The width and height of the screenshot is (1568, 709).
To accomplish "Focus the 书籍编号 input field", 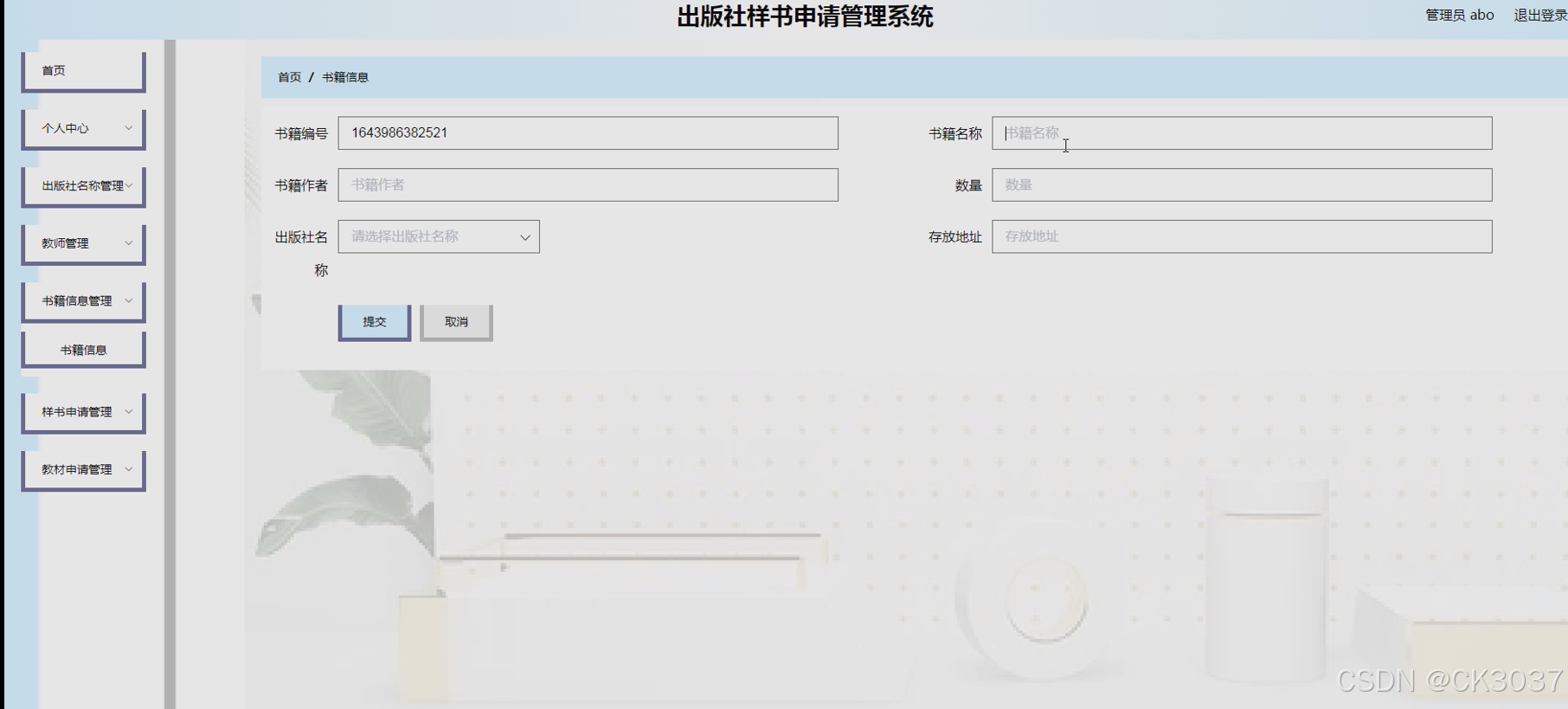I will click(588, 132).
